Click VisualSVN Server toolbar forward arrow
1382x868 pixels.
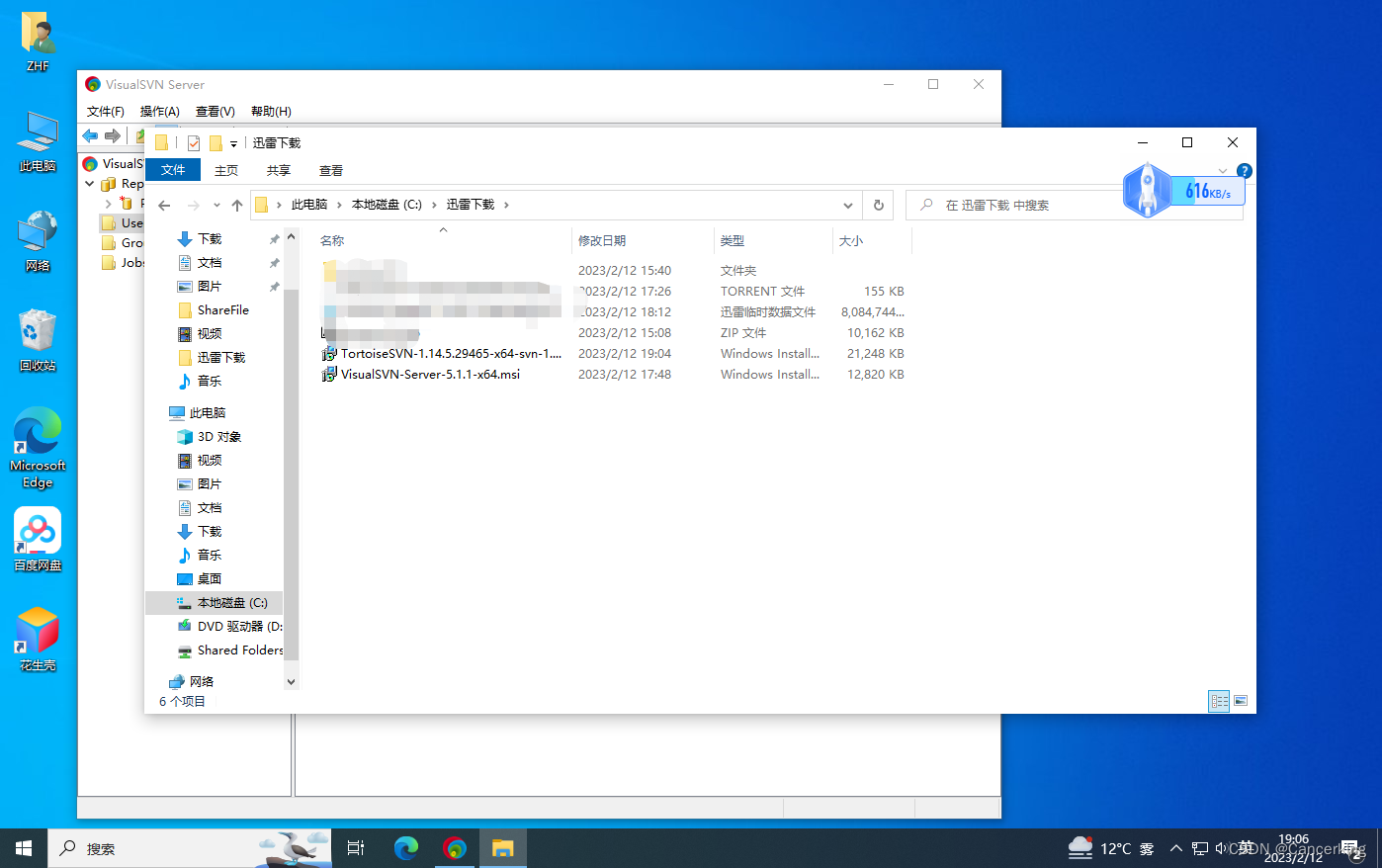pyautogui.click(x=113, y=135)
